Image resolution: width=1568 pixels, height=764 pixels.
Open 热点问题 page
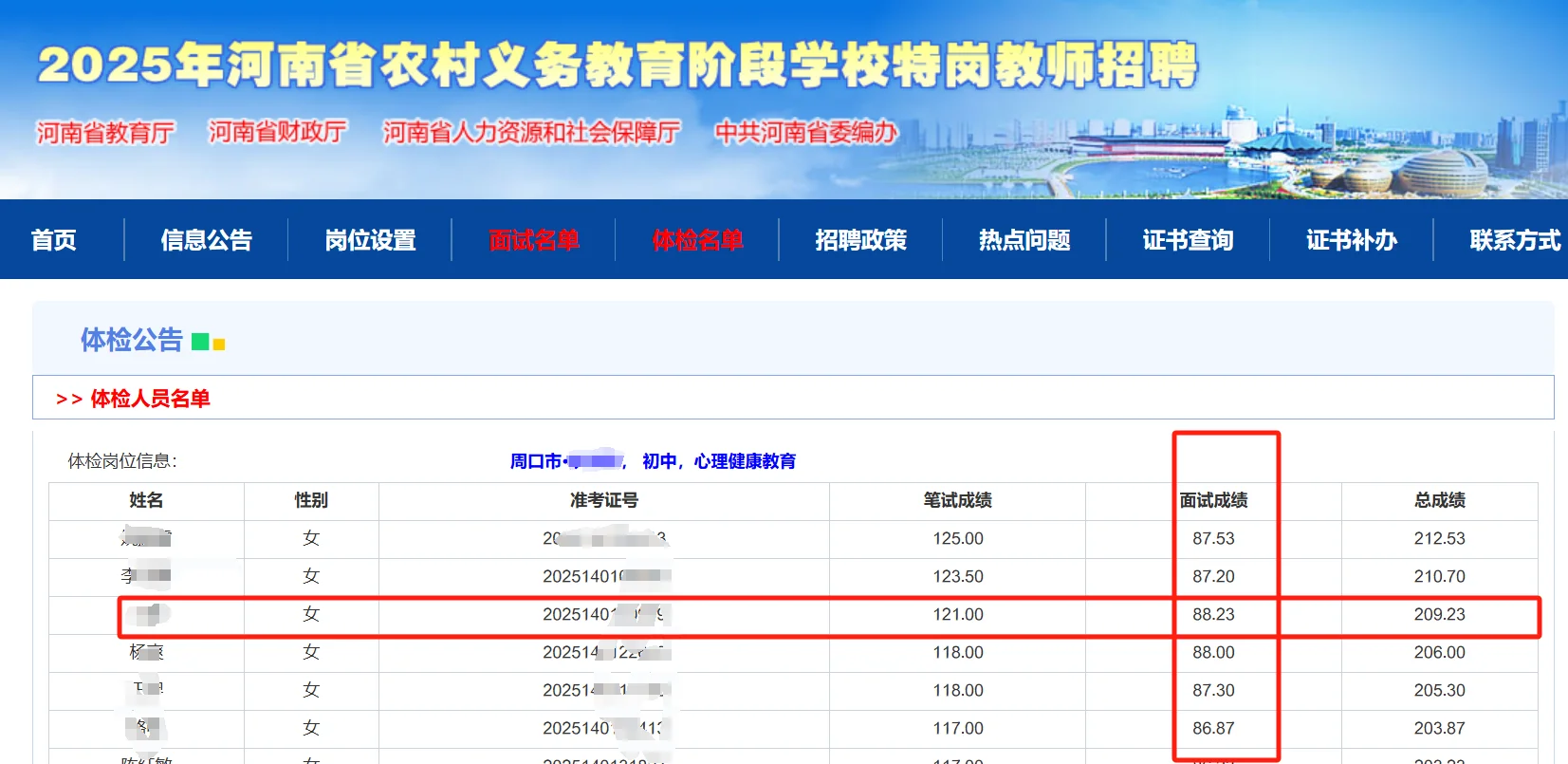[x=1025, y=240]
